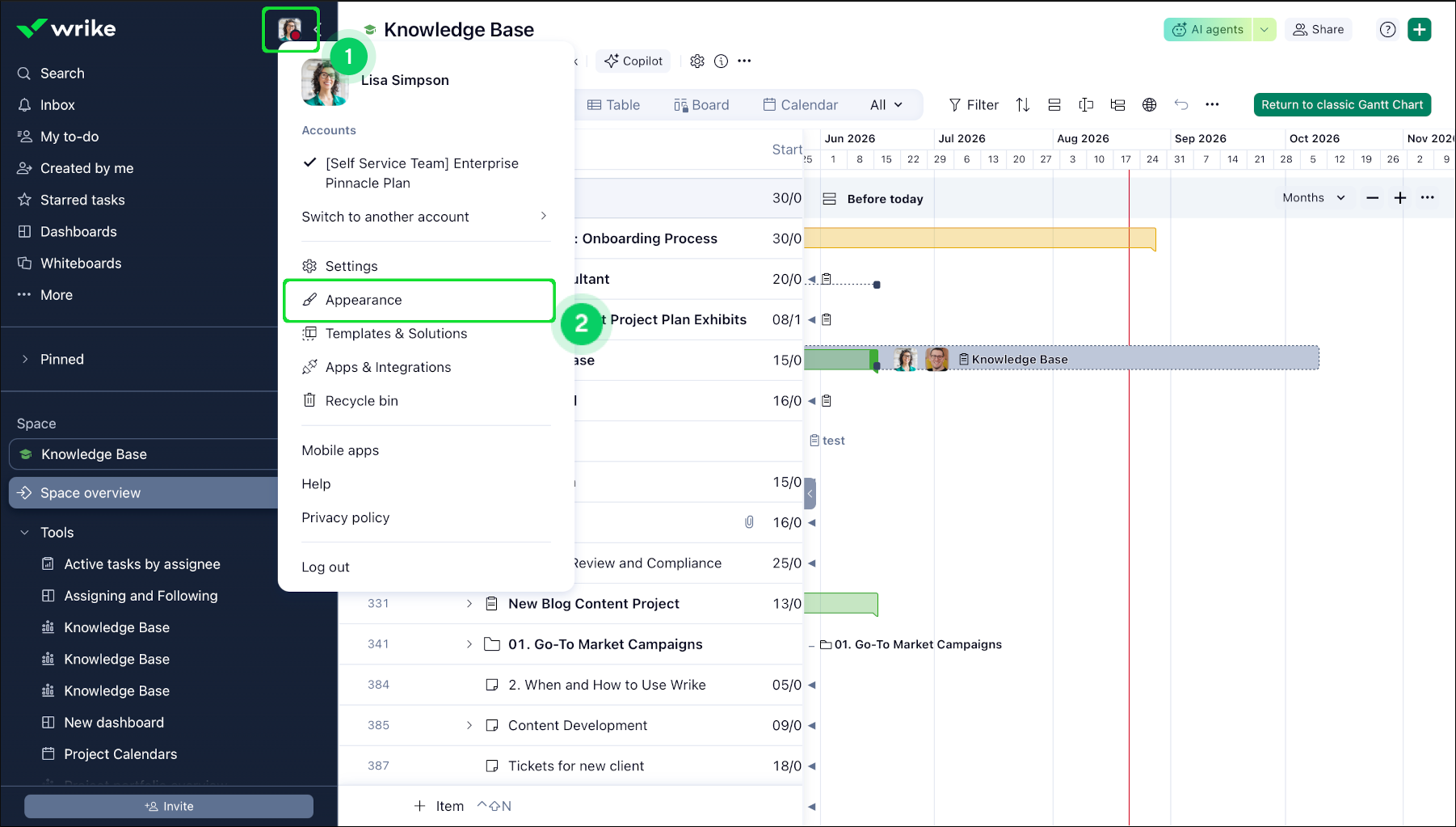The width and height of the screenshot is (1456, 827).
Task: Open Apps & Integrations menu item
Action: click(x=377, y=368)
